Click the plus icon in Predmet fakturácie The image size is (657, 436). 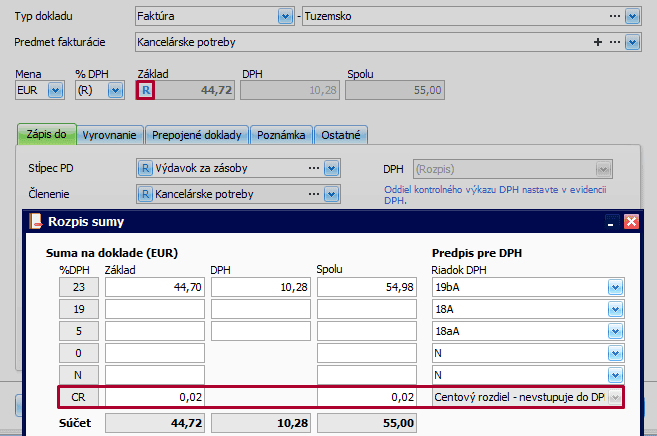598,42
